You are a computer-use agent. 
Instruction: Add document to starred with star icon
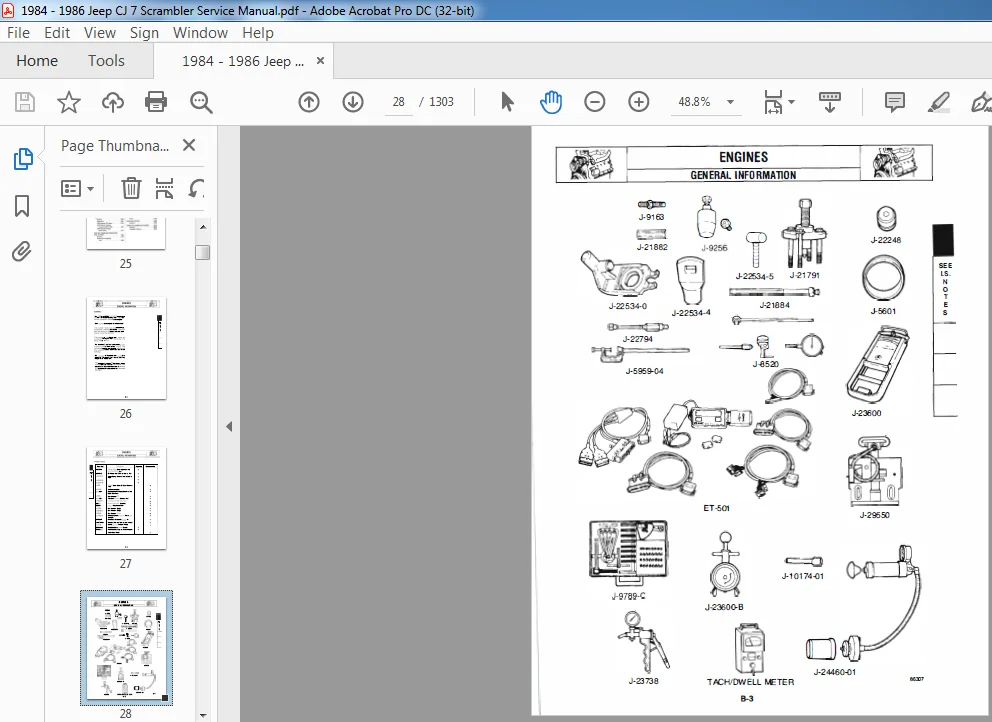tap(68, 102)
